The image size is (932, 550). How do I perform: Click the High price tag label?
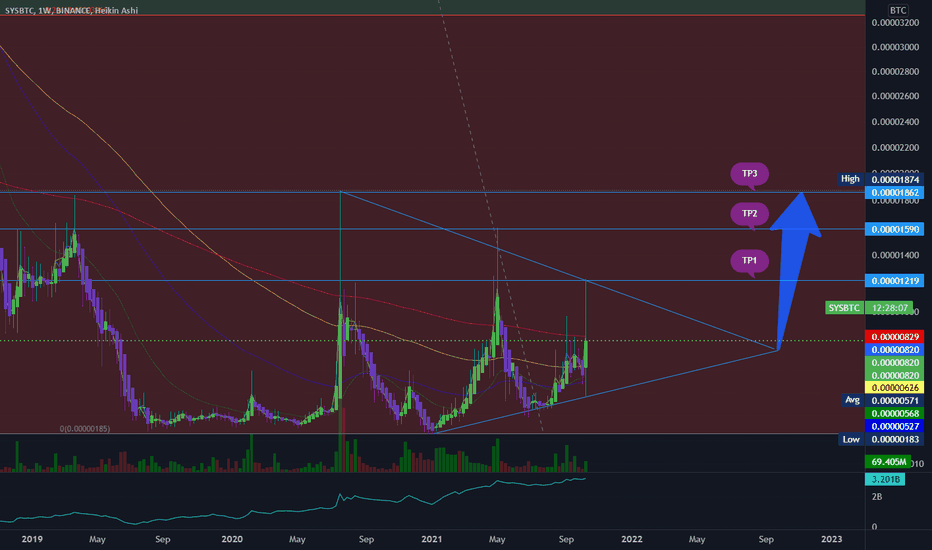click(850, 179)
